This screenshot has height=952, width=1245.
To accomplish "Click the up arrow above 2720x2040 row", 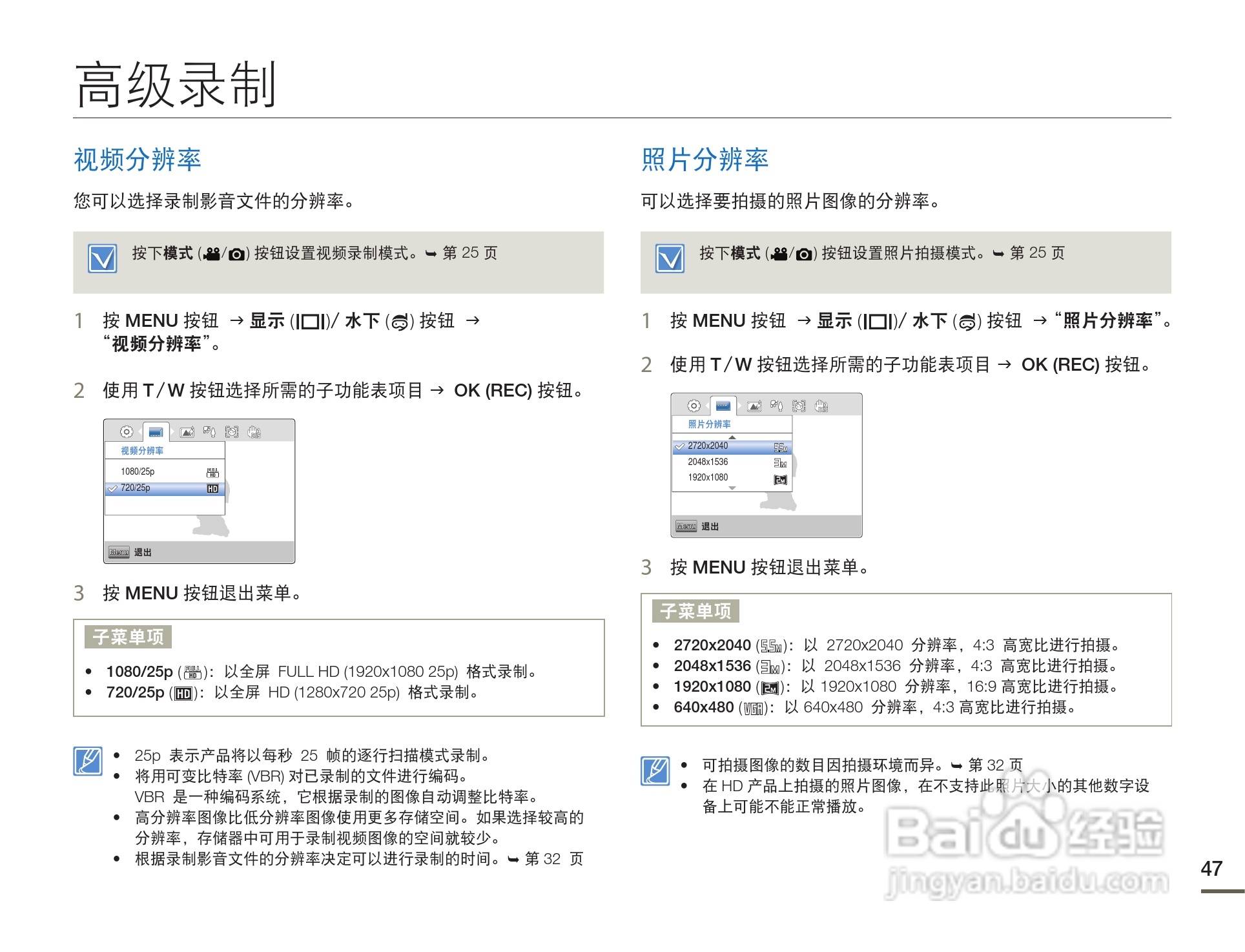I will [732, 437].
